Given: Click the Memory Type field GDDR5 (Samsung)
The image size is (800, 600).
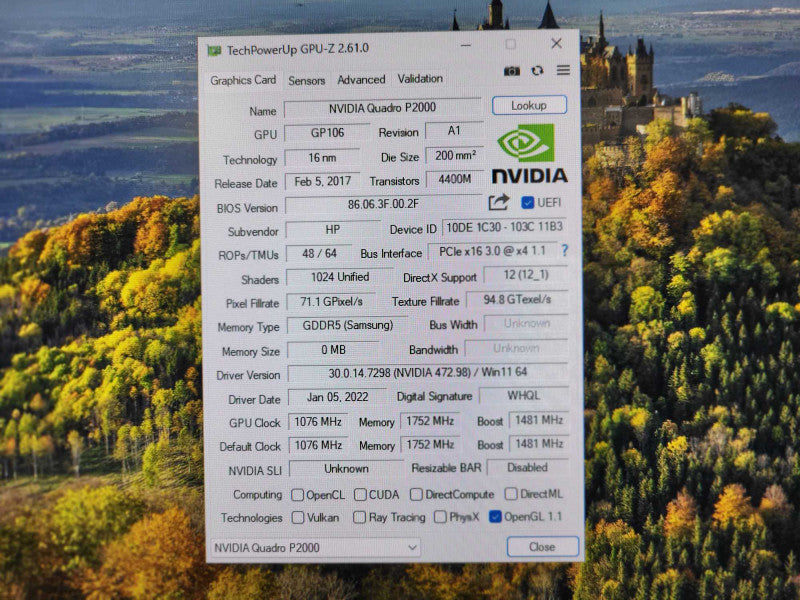Looking at the screenshot, I should tap(347, 325).
